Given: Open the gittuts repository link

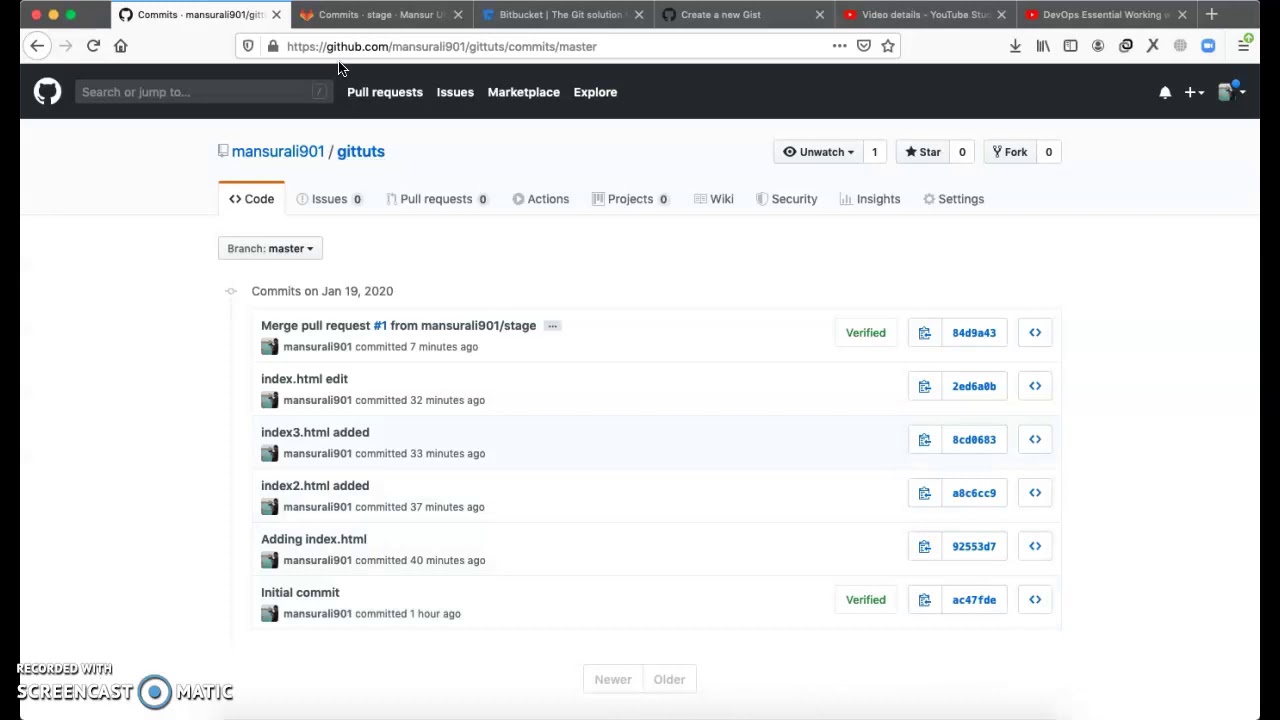Looking at the screenshot, I should [361, 151].
